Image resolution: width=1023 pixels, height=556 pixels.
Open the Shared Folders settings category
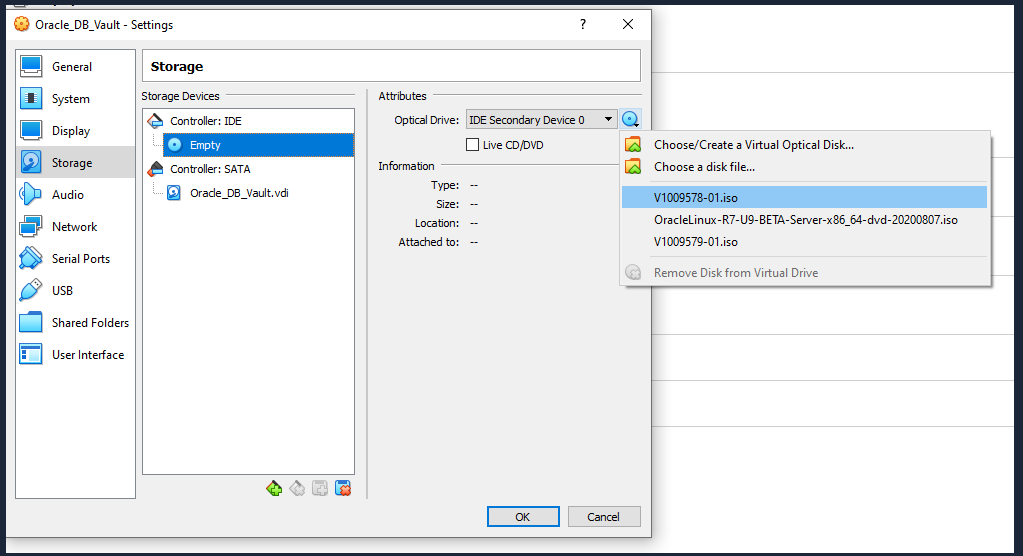[75, 322]
